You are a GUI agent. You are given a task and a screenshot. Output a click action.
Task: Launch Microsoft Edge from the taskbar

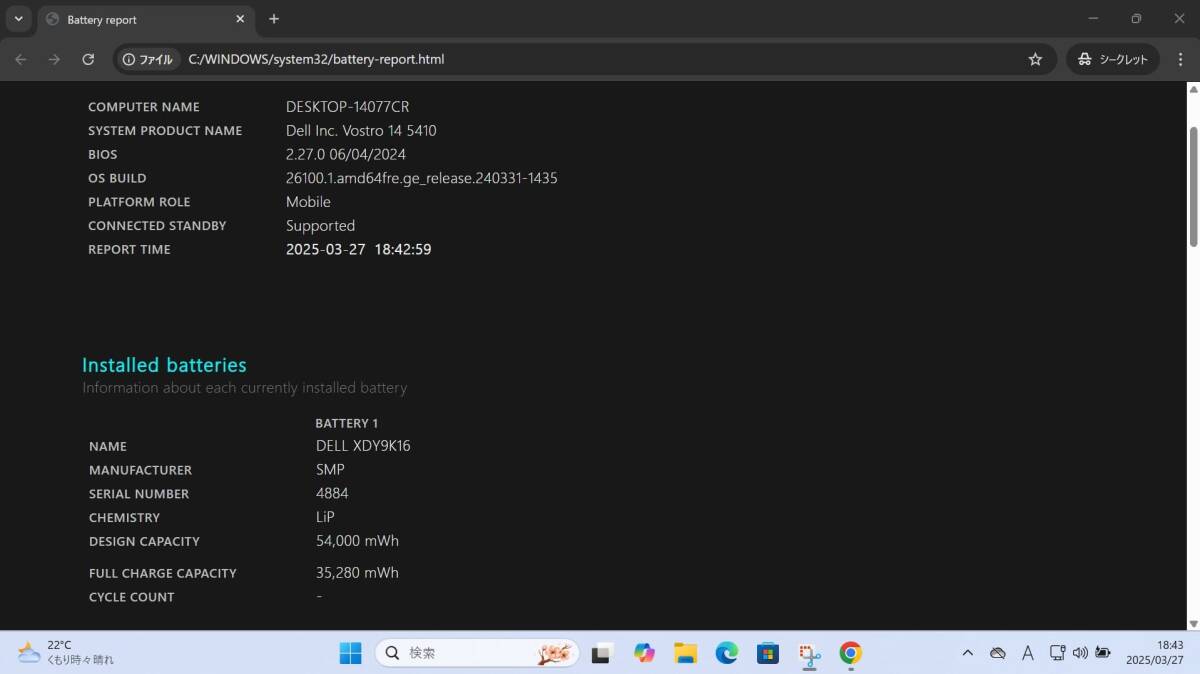726,653
